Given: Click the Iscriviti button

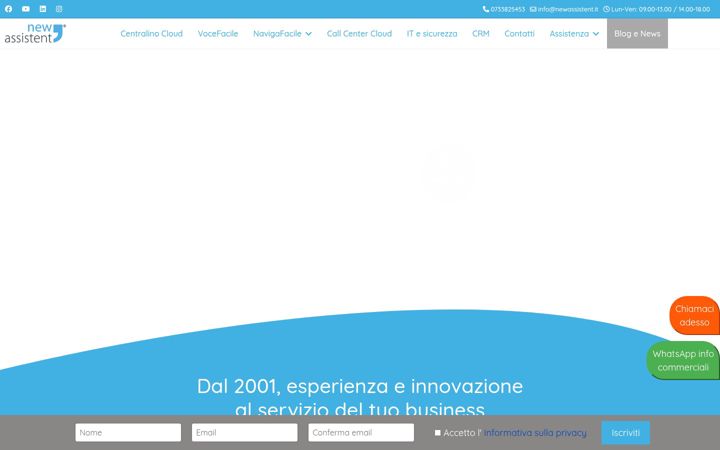Looking at the screenshot, I should (x=625, y=433).
